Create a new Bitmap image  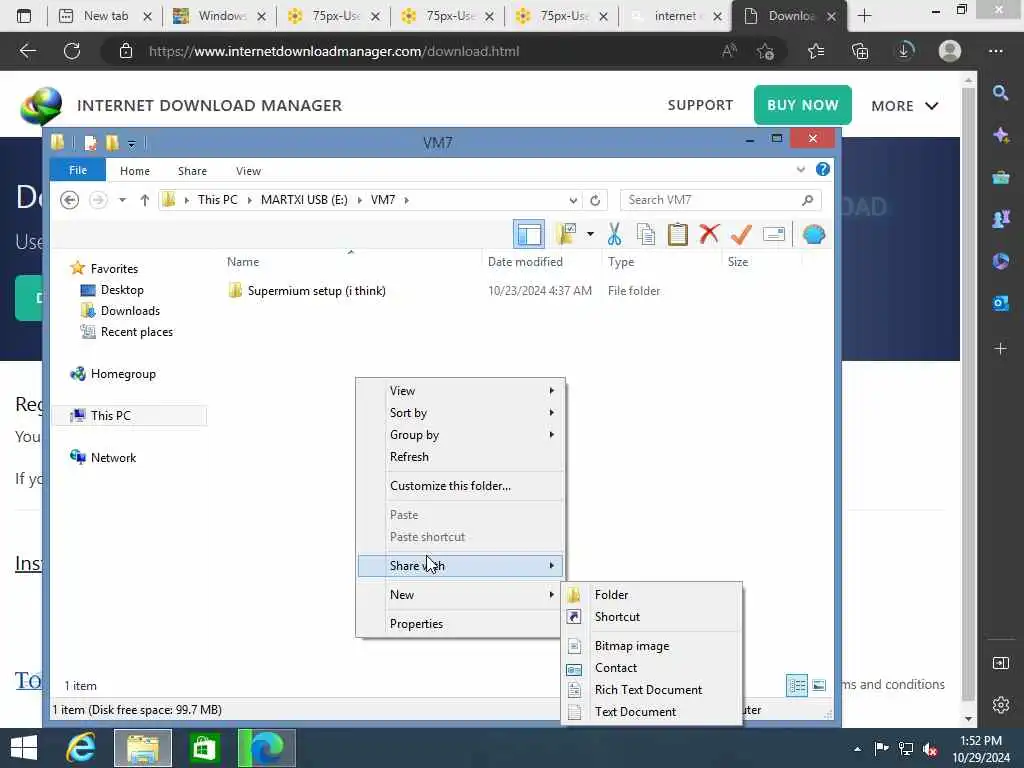click(651, 645)
